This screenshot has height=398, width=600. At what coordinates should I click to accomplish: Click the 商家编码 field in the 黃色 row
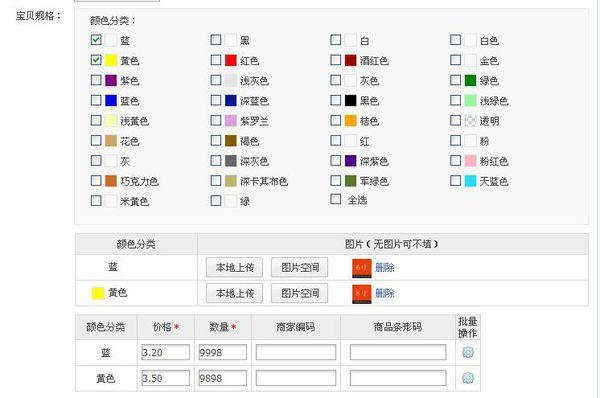[296, 378]
